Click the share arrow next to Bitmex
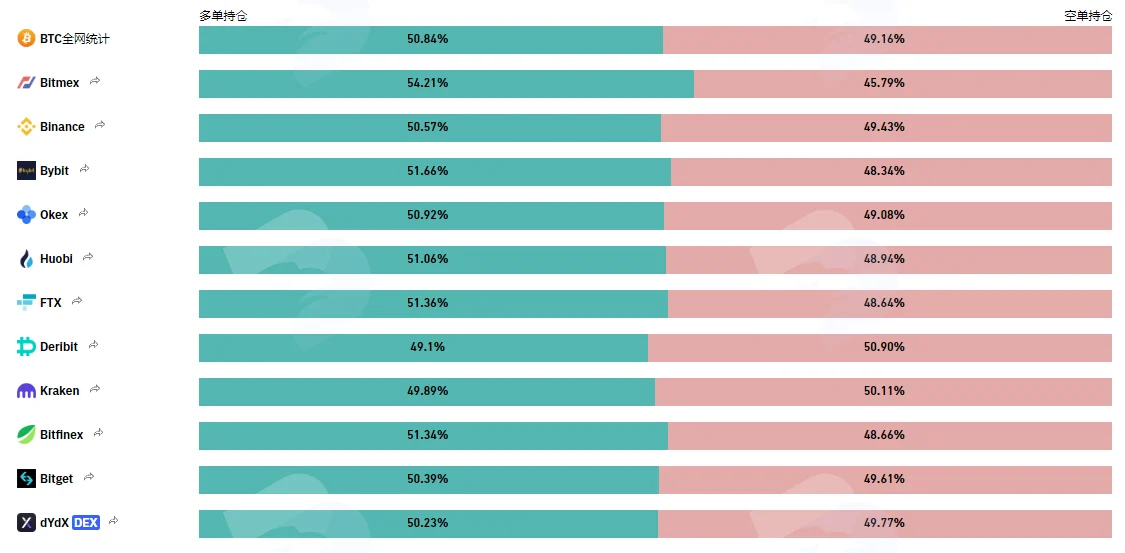This screenshot has height=553, width=1125. (95, 82)
